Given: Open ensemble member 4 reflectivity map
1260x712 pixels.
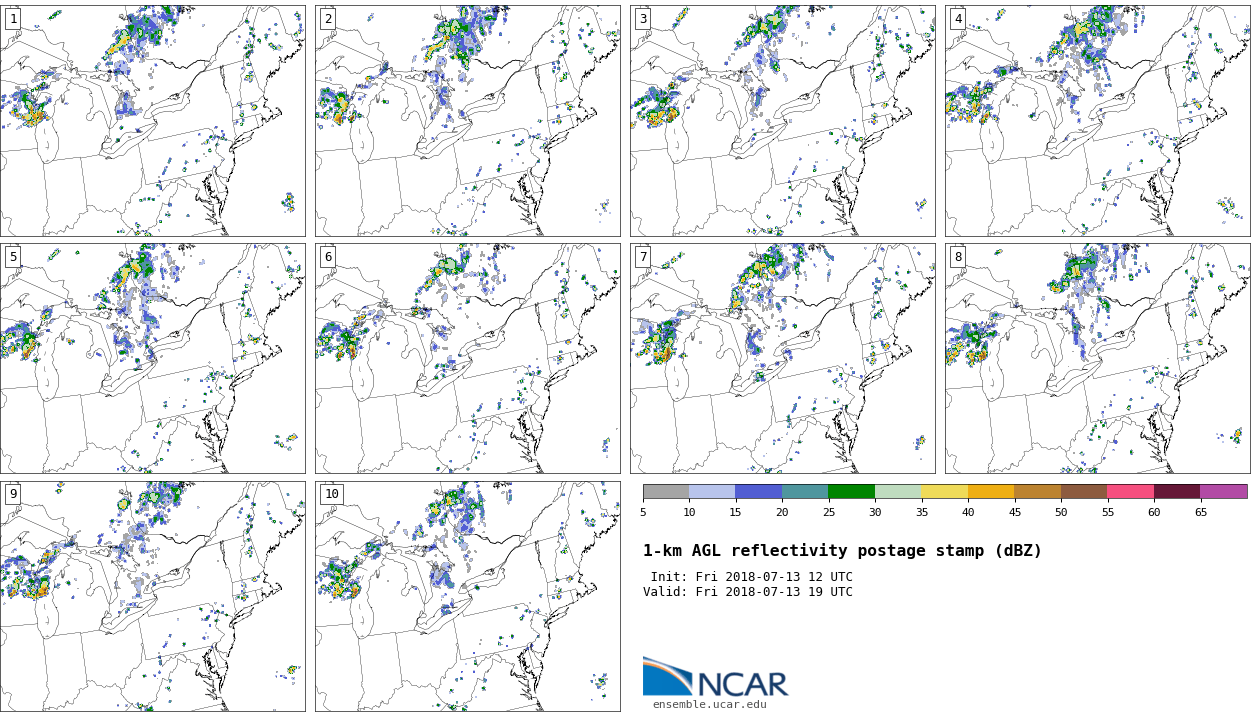Looking at the screenshot, I should [x=1098, y=121].
